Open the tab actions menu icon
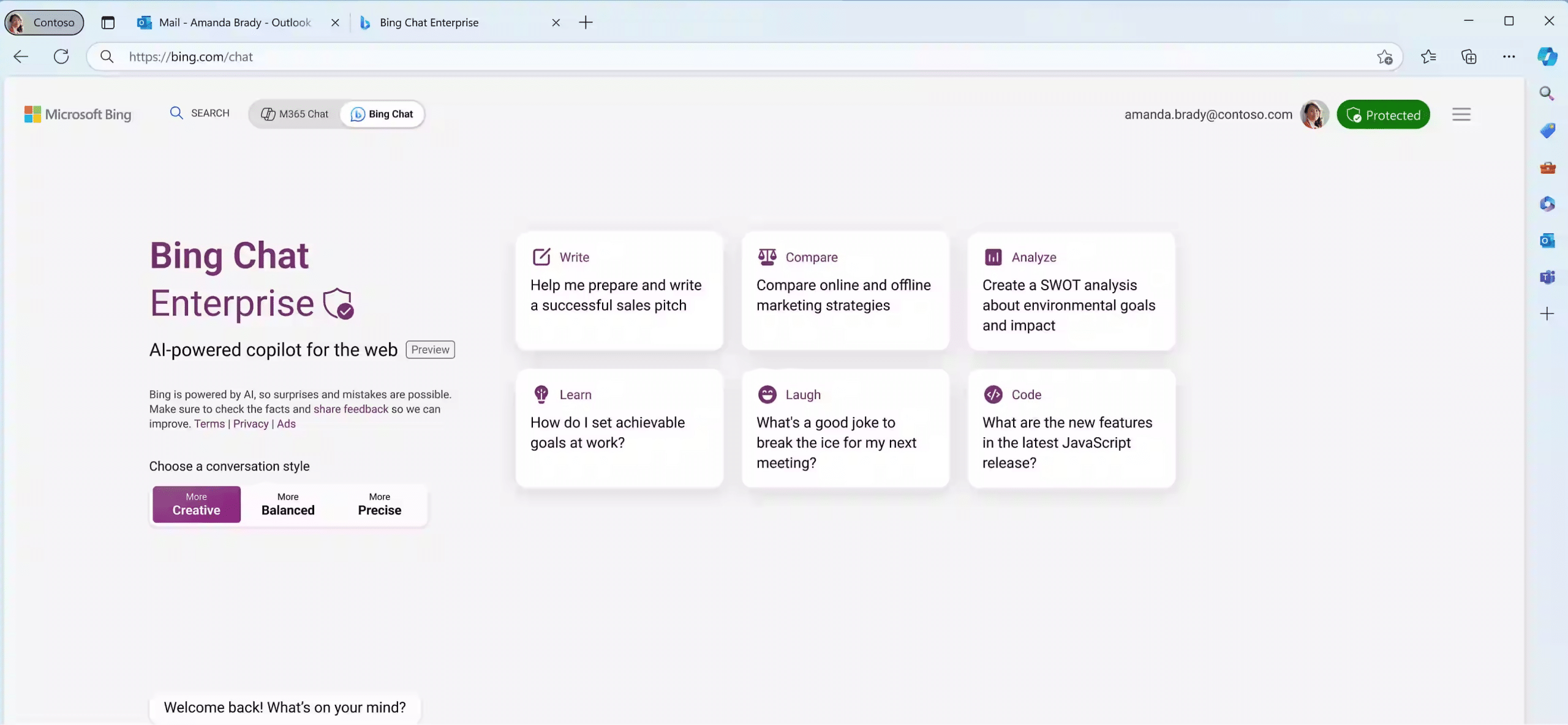Viewport: 1568px width, 725px height. pos(108,23)
